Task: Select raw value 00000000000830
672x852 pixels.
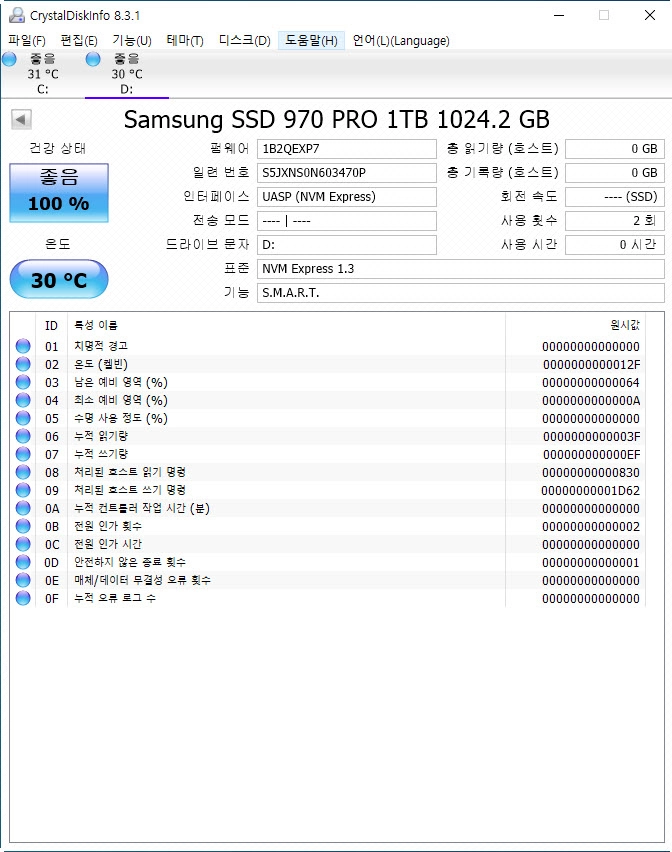Action: [x=591, y=472]
